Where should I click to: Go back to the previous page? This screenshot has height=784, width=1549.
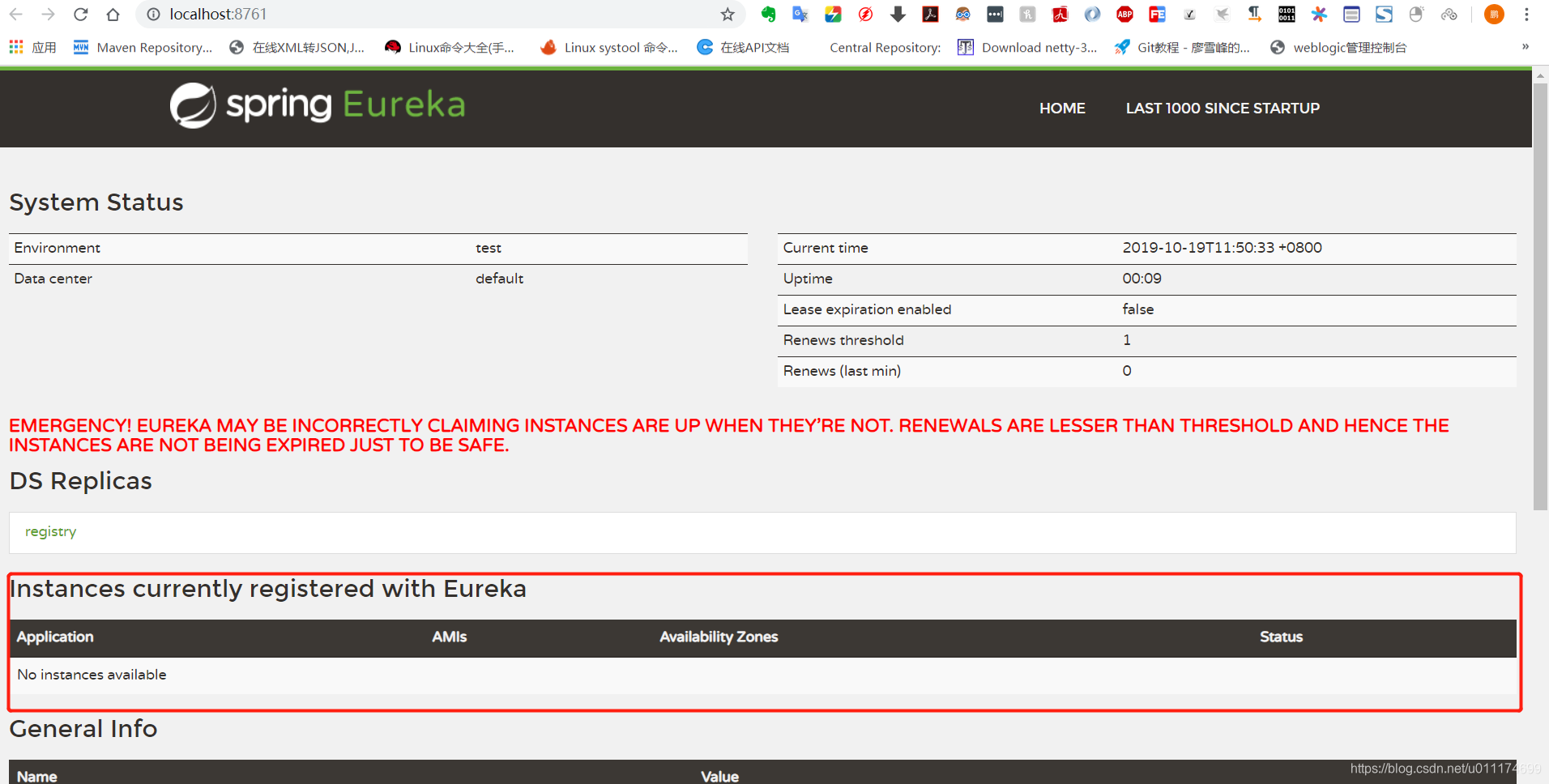[15, 15]
